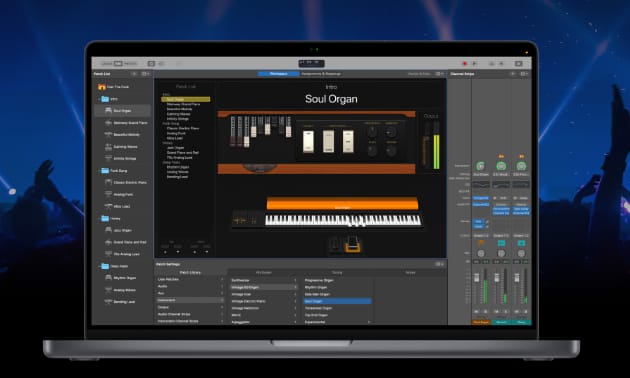Click the orange sustain pedal icon

(352, 244)
